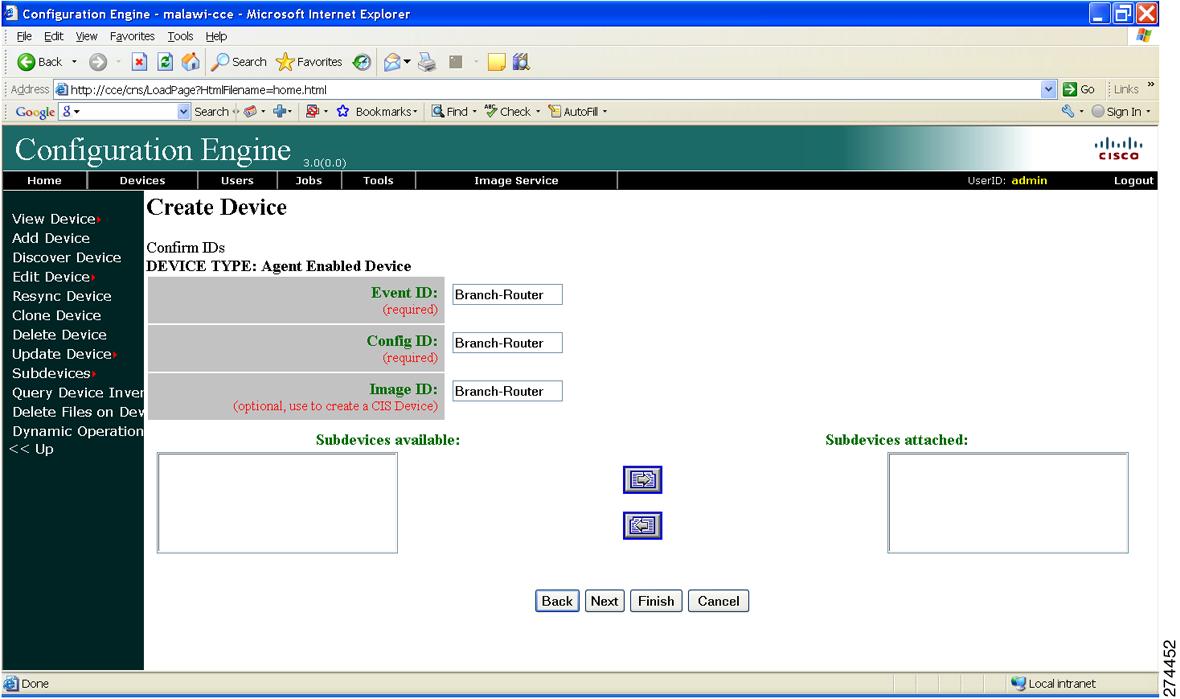Click the Image ID input field
This screenshot has width=1180, height=699.
[507, 391]
